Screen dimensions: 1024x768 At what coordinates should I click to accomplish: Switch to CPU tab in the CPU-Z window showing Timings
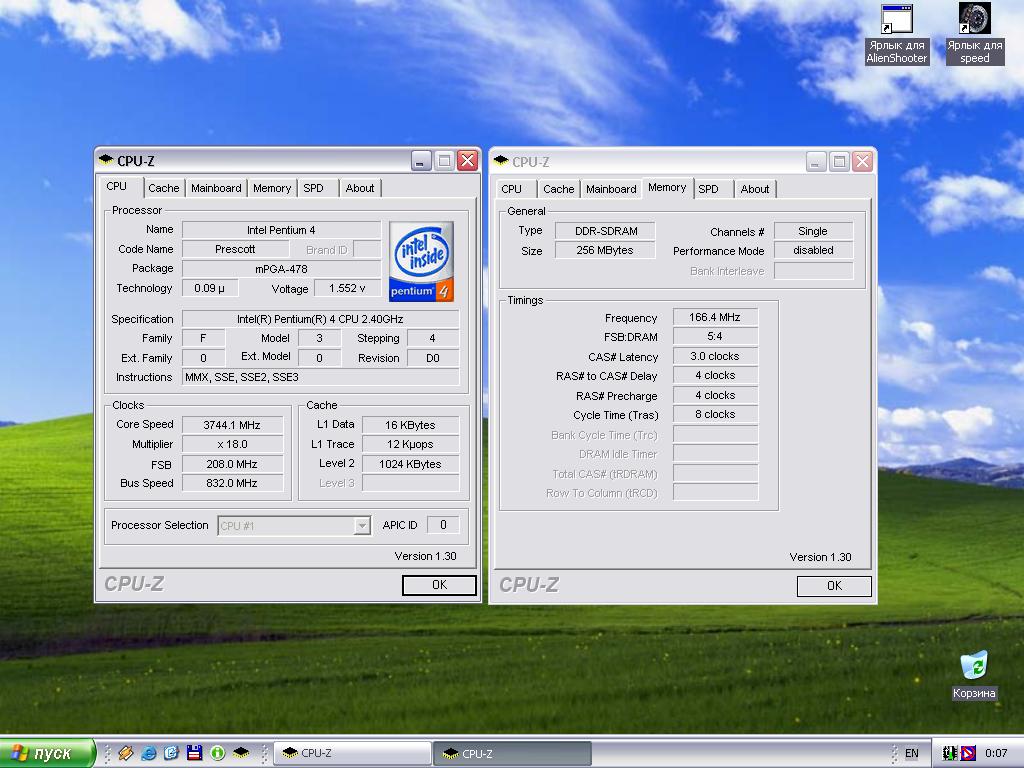pos(511,189)
